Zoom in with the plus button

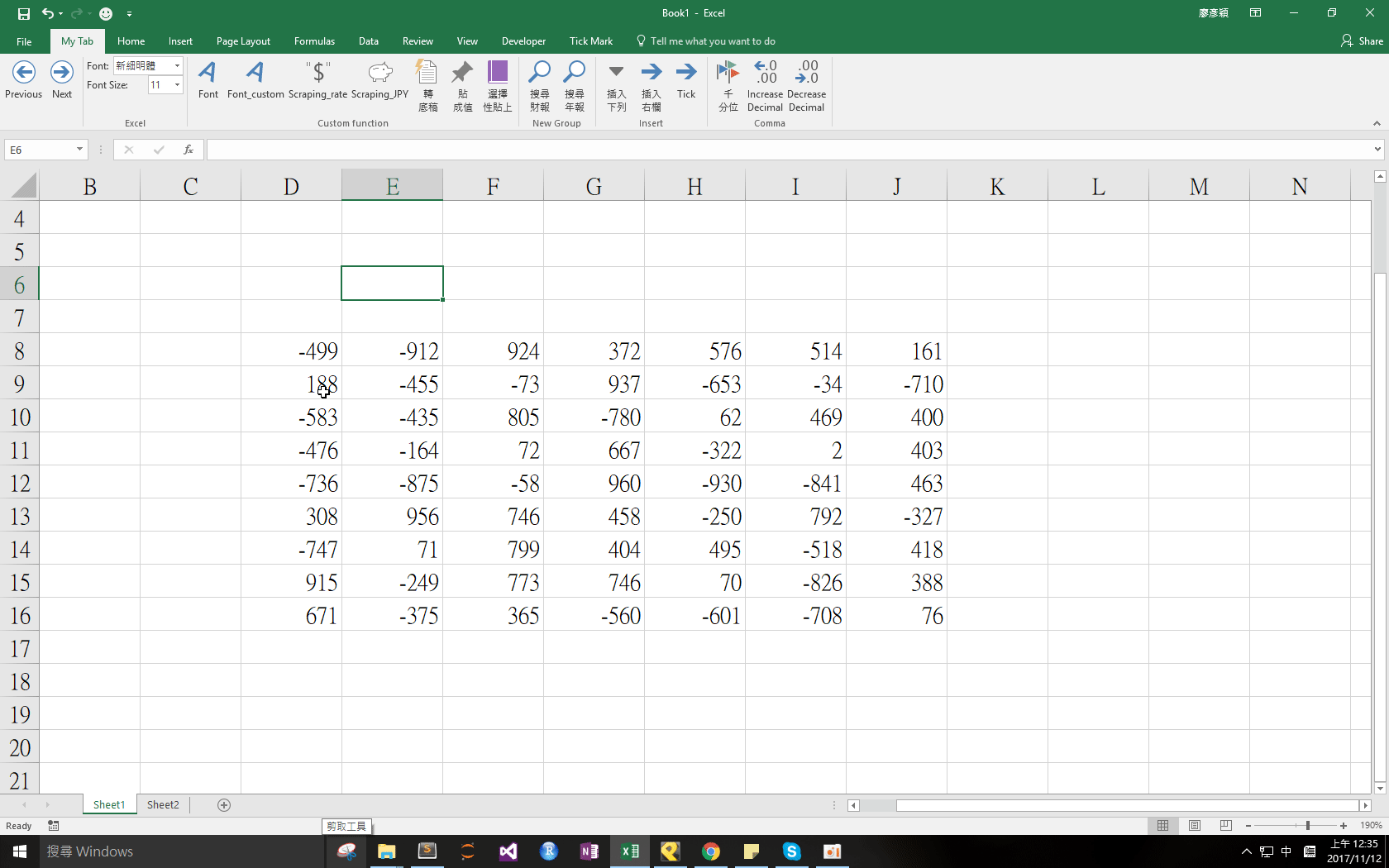[x=1344, y=826]
